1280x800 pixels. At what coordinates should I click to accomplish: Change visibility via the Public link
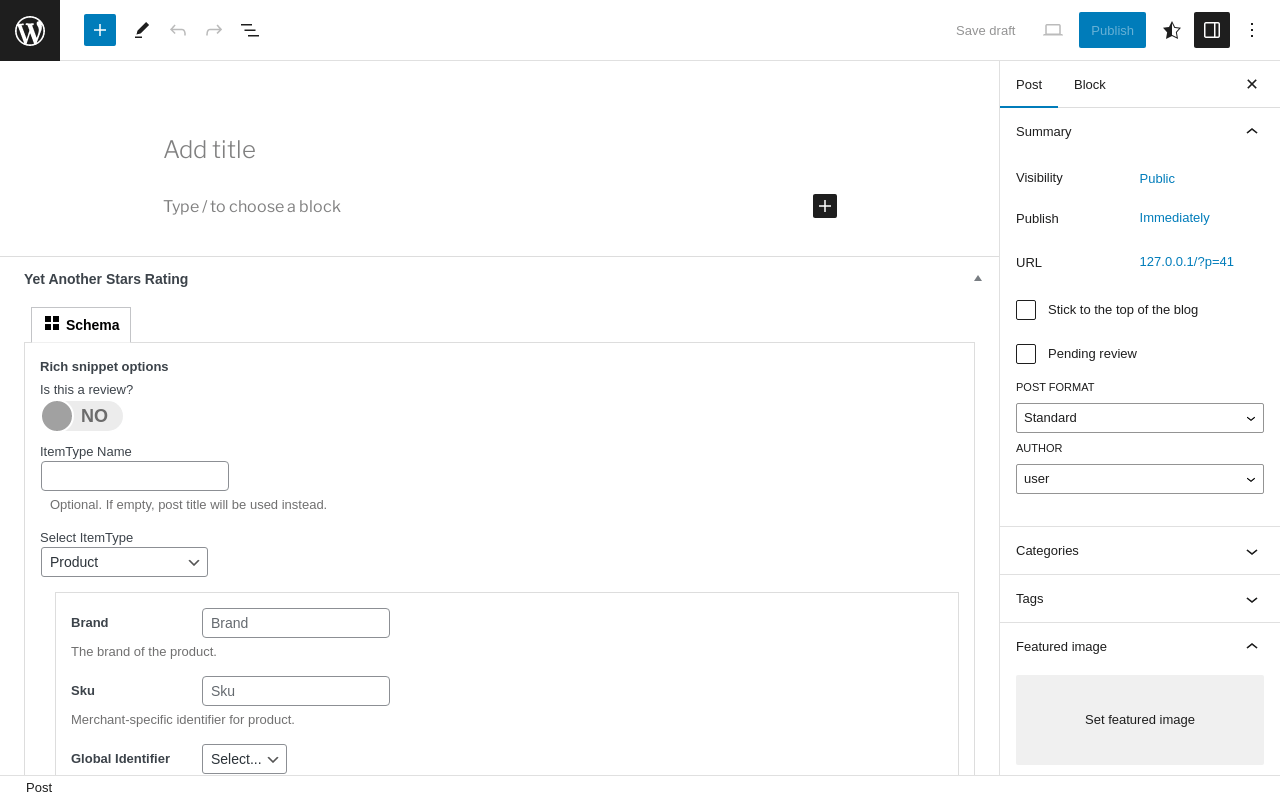(x=1157, y=178)
